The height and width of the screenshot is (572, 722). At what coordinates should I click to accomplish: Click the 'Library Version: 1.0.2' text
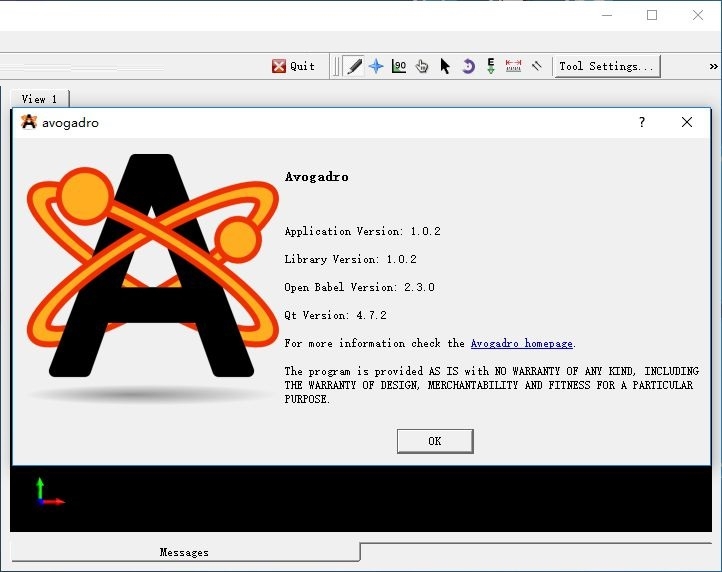(350, 259)
